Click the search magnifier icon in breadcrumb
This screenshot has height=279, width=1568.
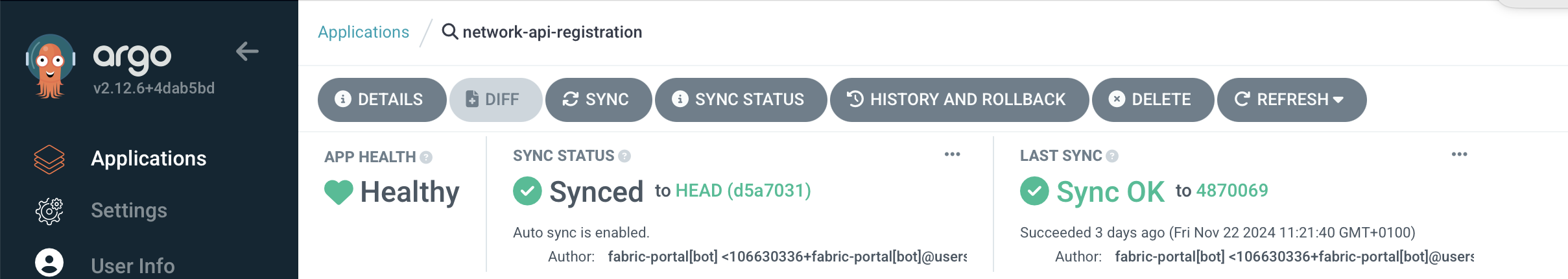click(449, 31)
